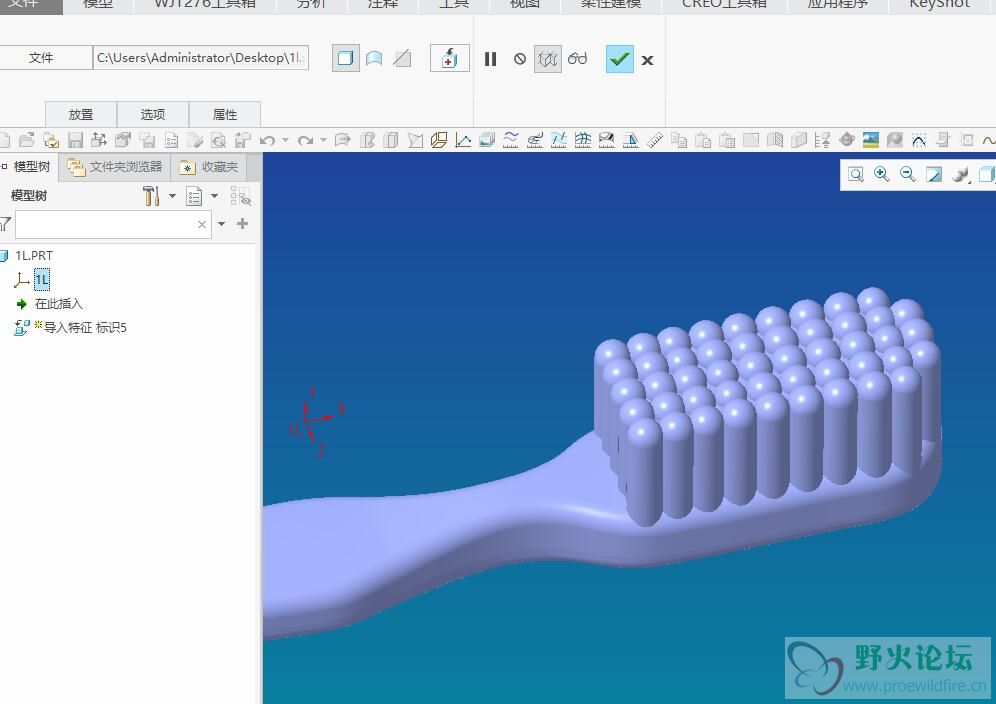Click the rendering options icon in view toolbar

(960, 174)
